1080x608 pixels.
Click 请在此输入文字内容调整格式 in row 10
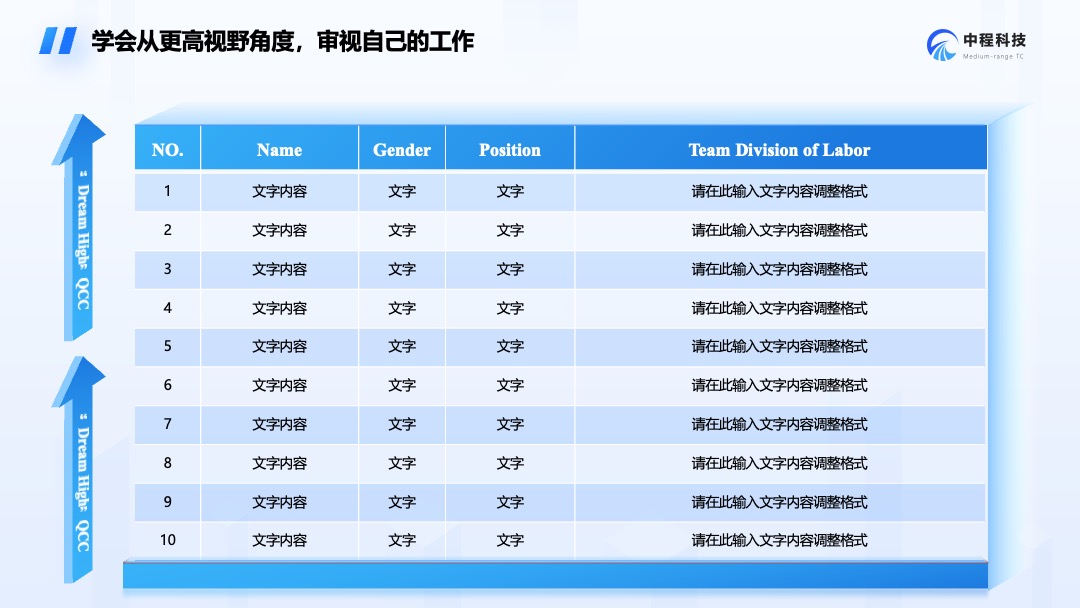780,541
